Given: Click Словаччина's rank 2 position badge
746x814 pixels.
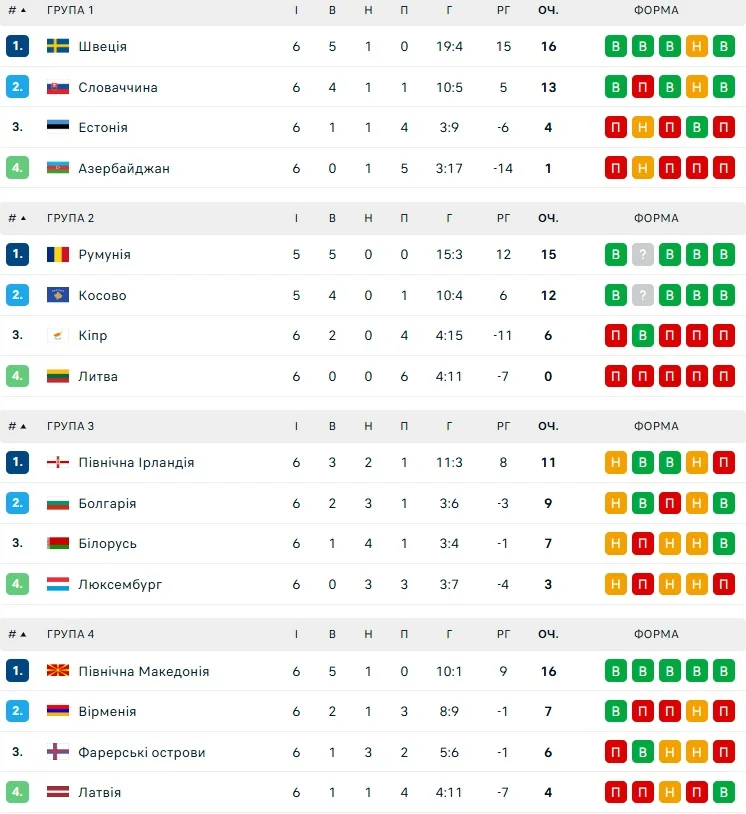Looking at the screenshot, I should [17, 87].
